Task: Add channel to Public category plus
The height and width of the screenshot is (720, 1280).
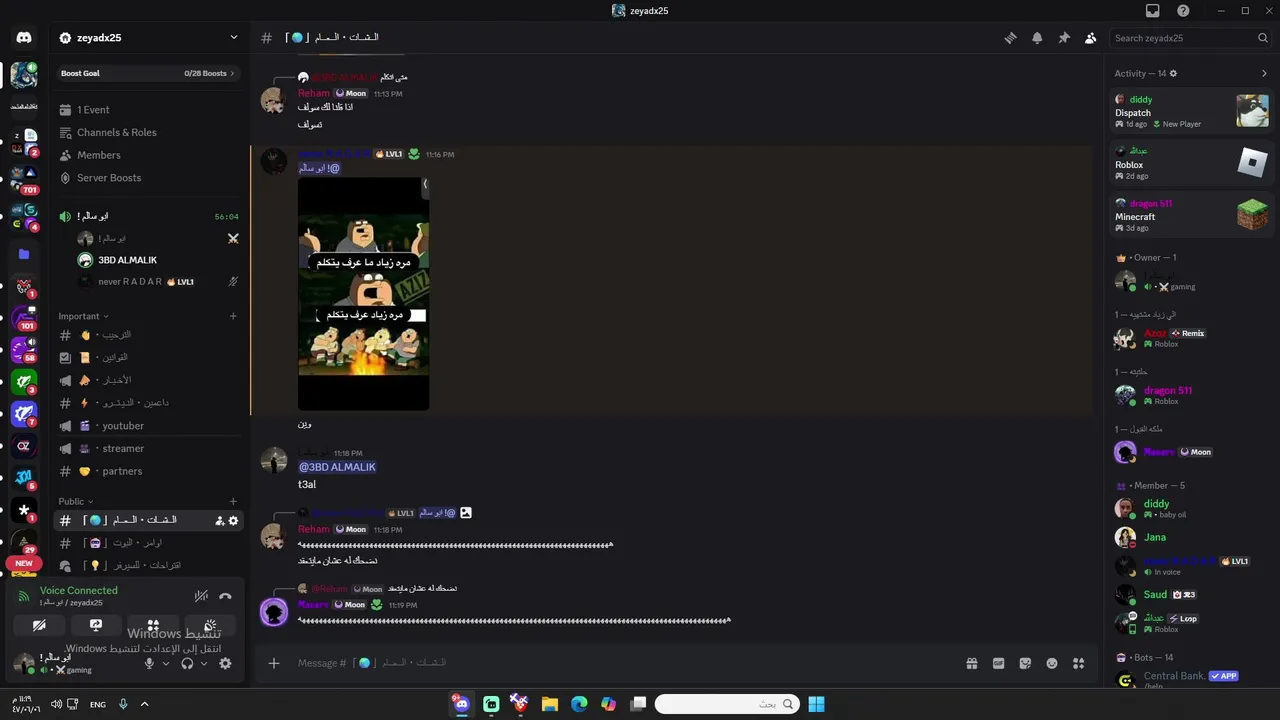Action: click(x=233, y=501)
